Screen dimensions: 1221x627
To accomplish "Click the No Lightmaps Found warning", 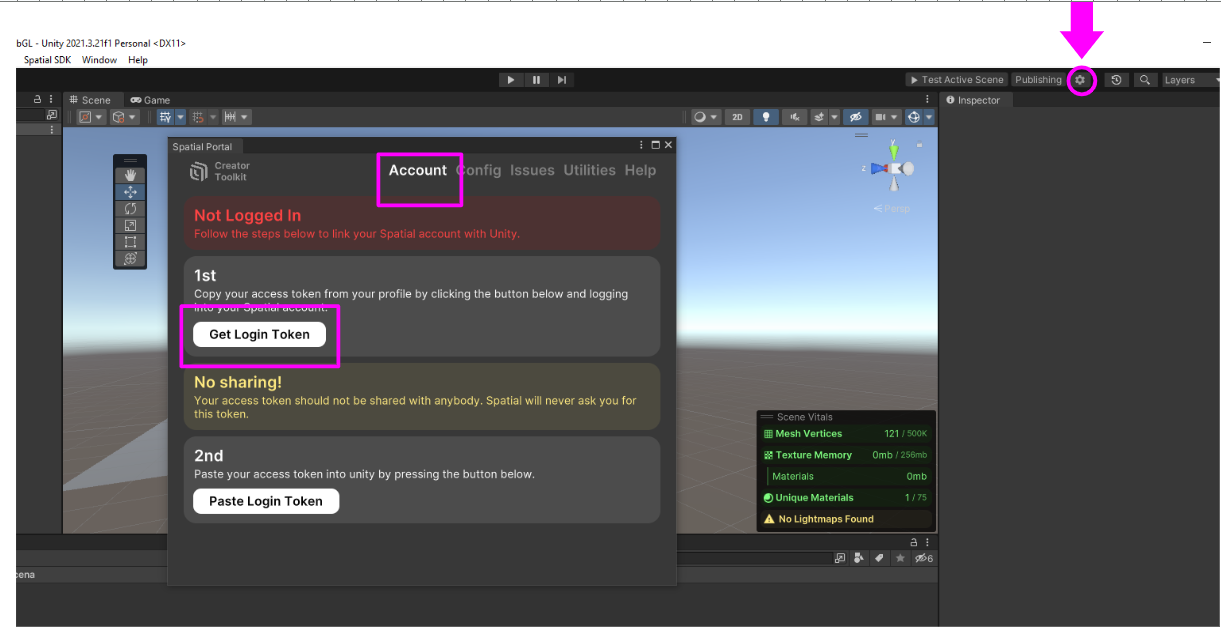I will pyautogui.click(x=846, y=519).
